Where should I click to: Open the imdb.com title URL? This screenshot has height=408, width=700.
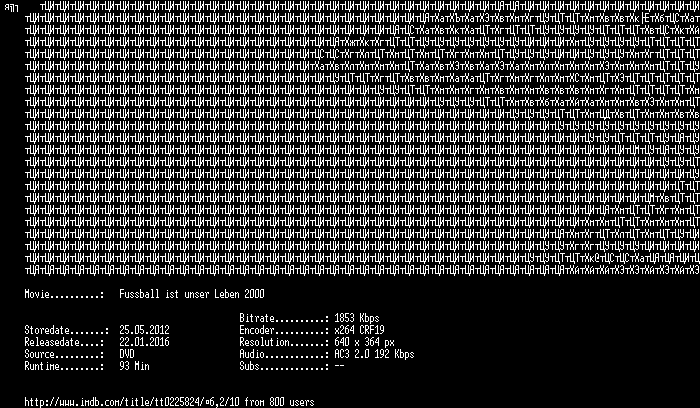pyautogui.click(x=114, y=402)
